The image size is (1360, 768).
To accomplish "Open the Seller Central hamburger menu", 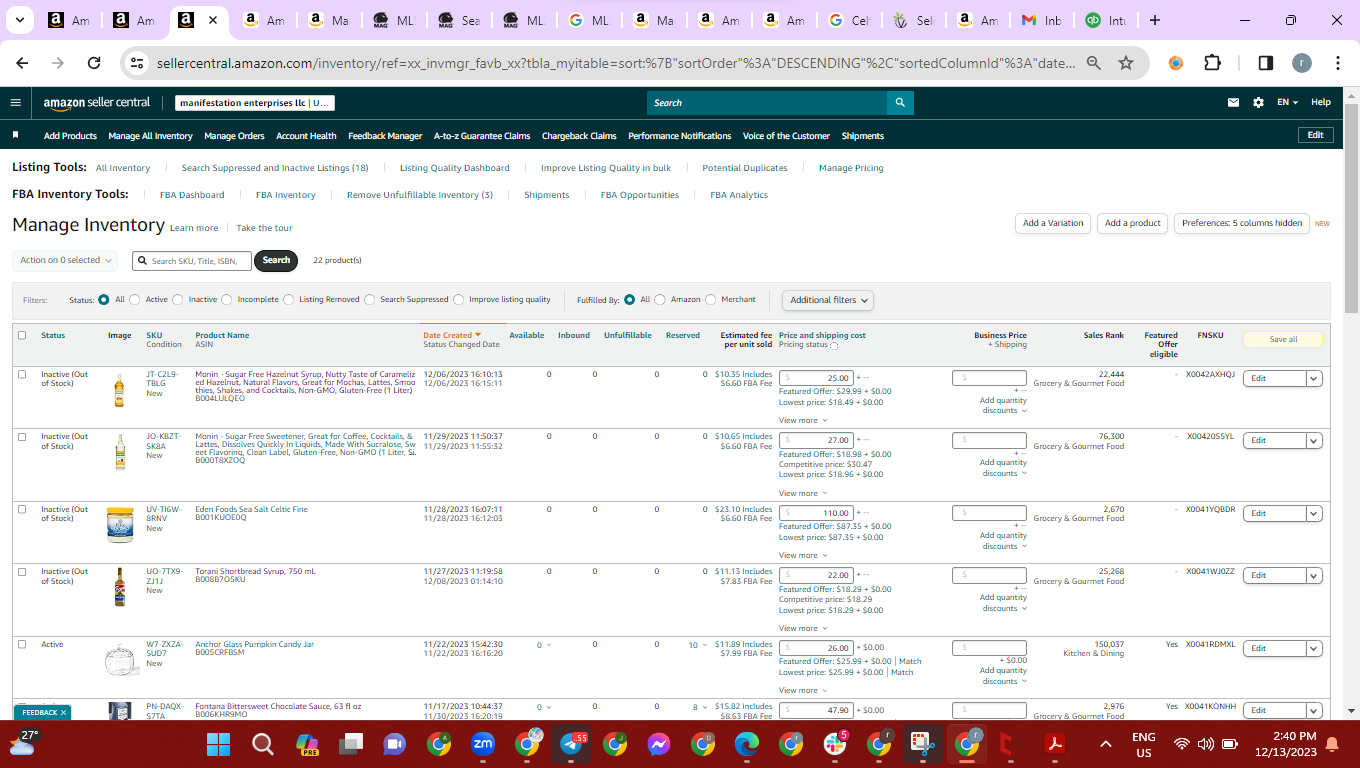I will (x=15, y=102).
